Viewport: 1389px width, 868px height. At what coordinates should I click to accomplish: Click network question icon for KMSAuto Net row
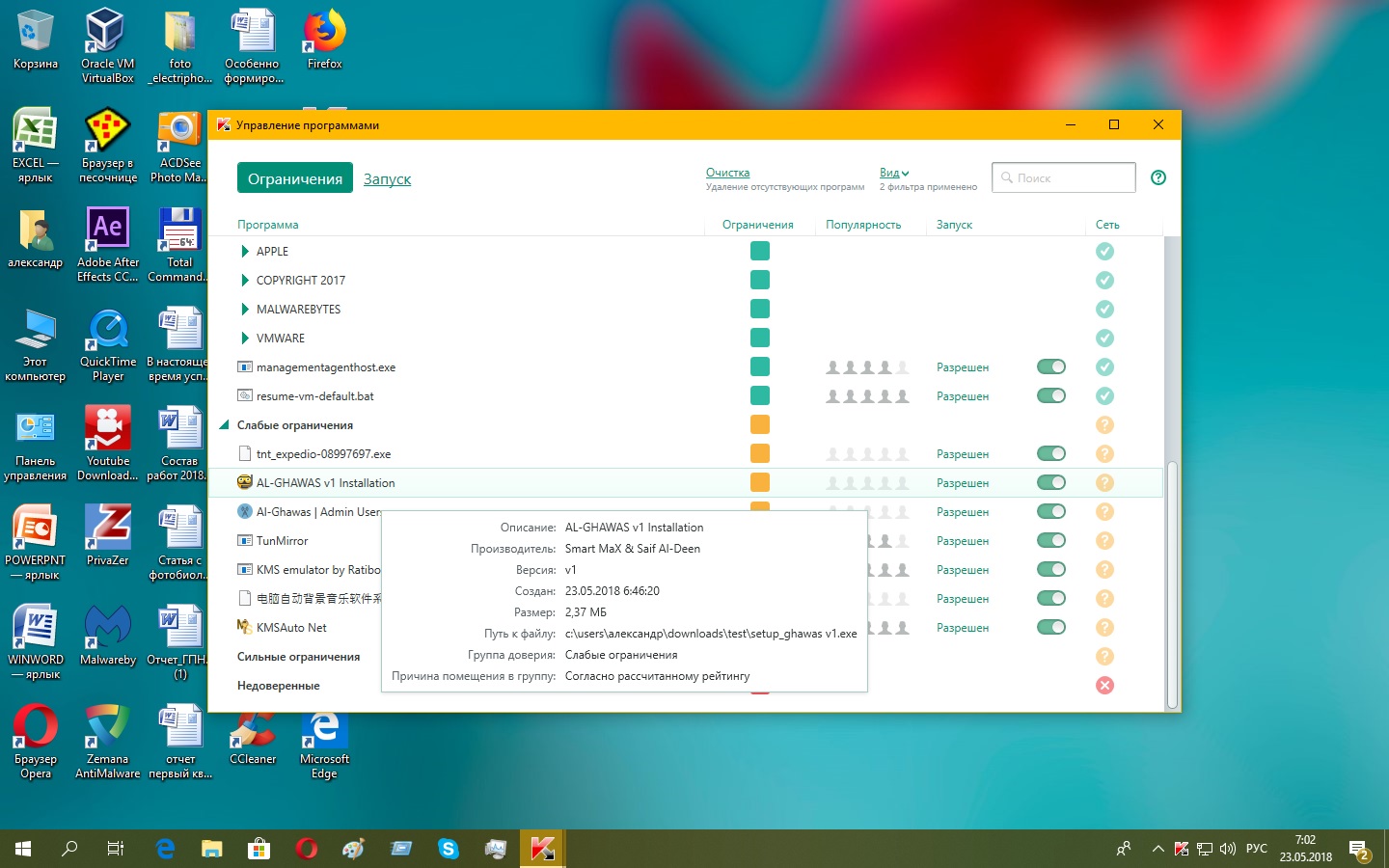[x=1105, y=627]
